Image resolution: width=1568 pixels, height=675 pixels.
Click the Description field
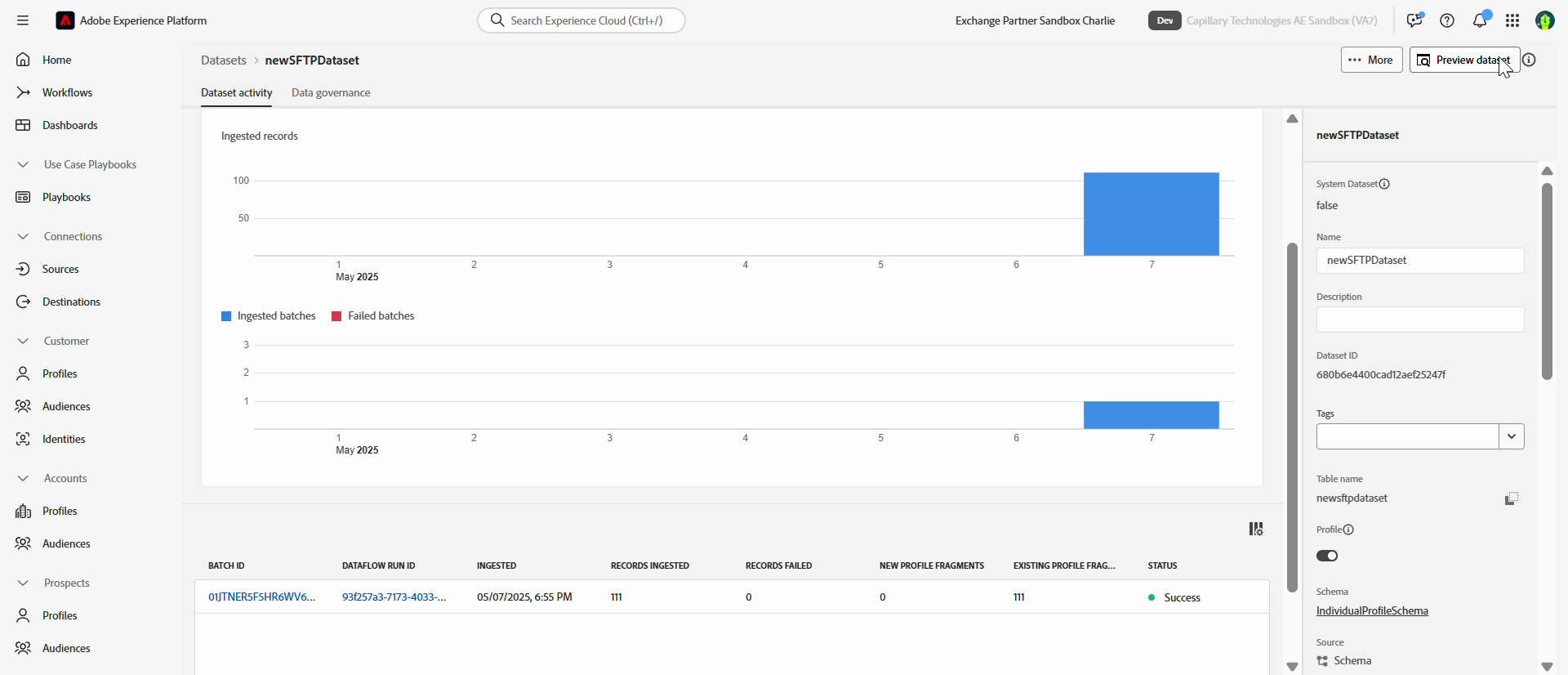click(x=1420, y=320)
